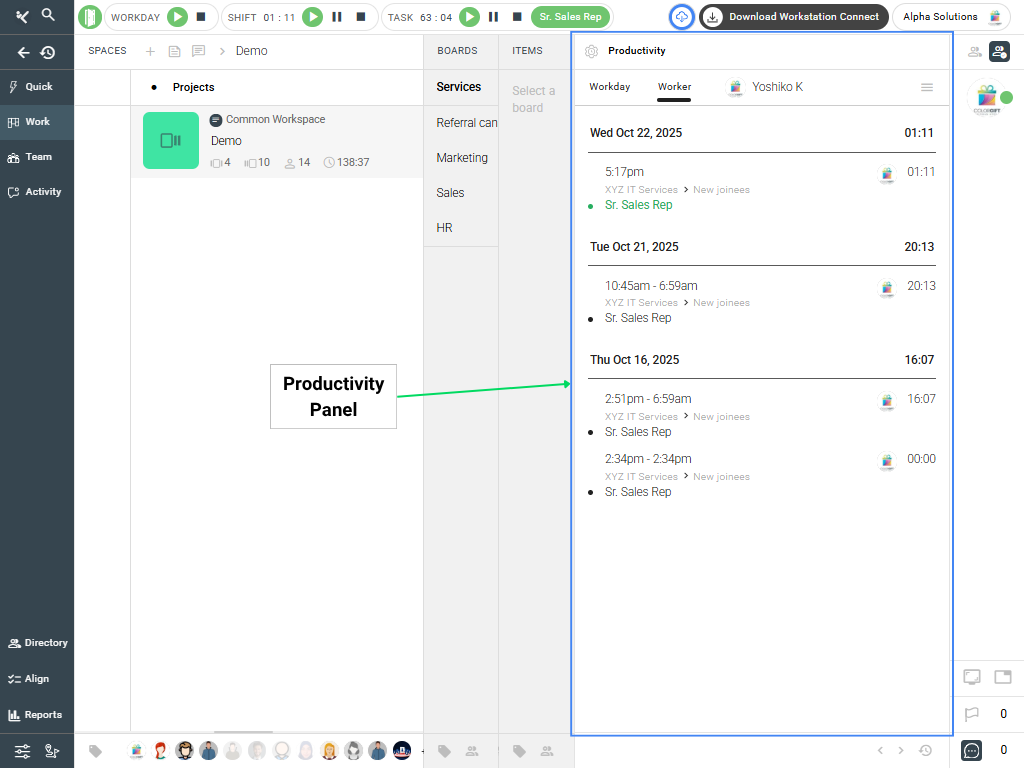Click Download Workstation Connect button
This screenshot has width=1024, height=768.
click(793, 17)
